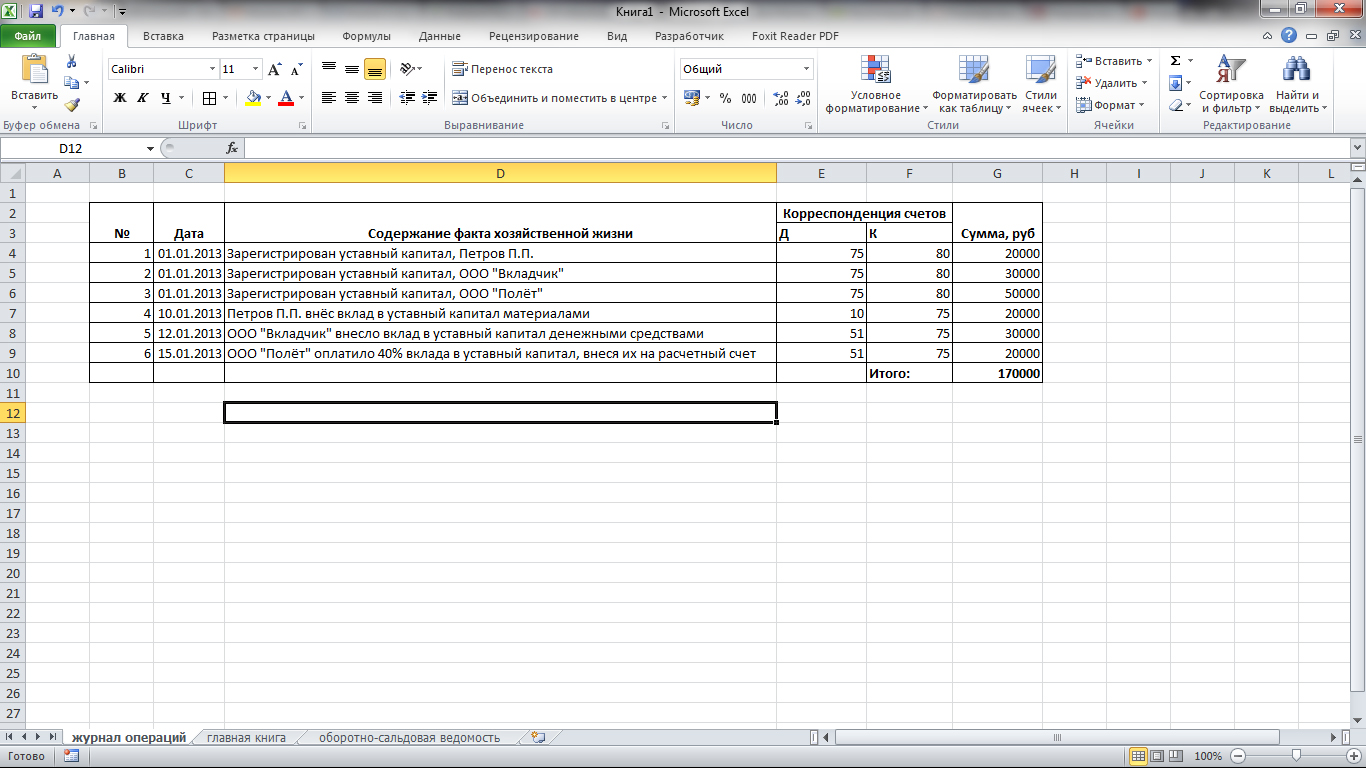Switch to Page Break Preview in status bar
Viewport: 1366px width, 768px height.
[1175, 756]
